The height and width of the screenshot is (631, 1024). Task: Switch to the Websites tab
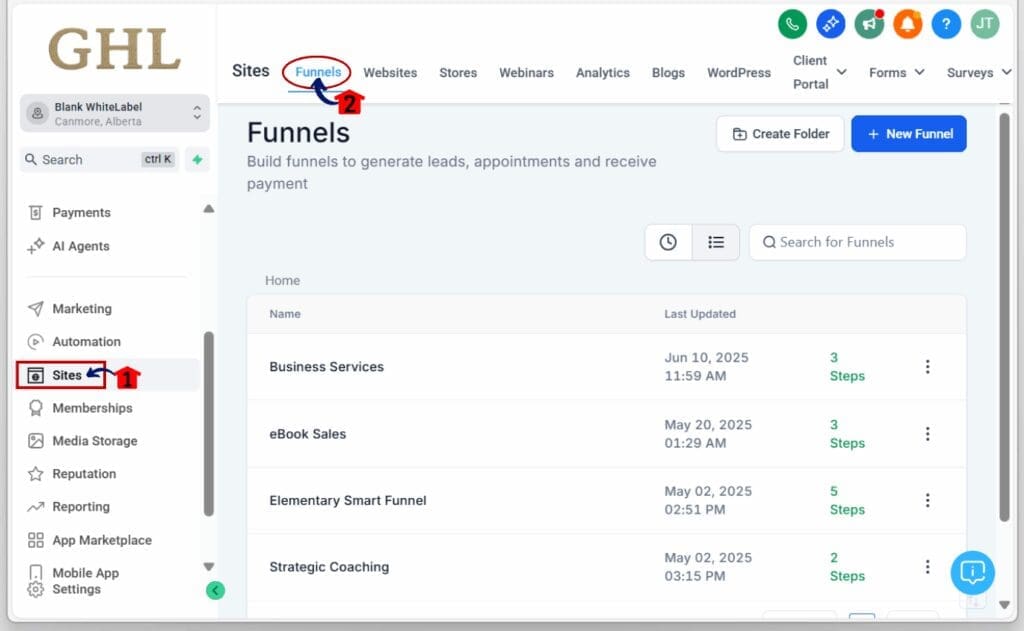(x=390, y=73)
